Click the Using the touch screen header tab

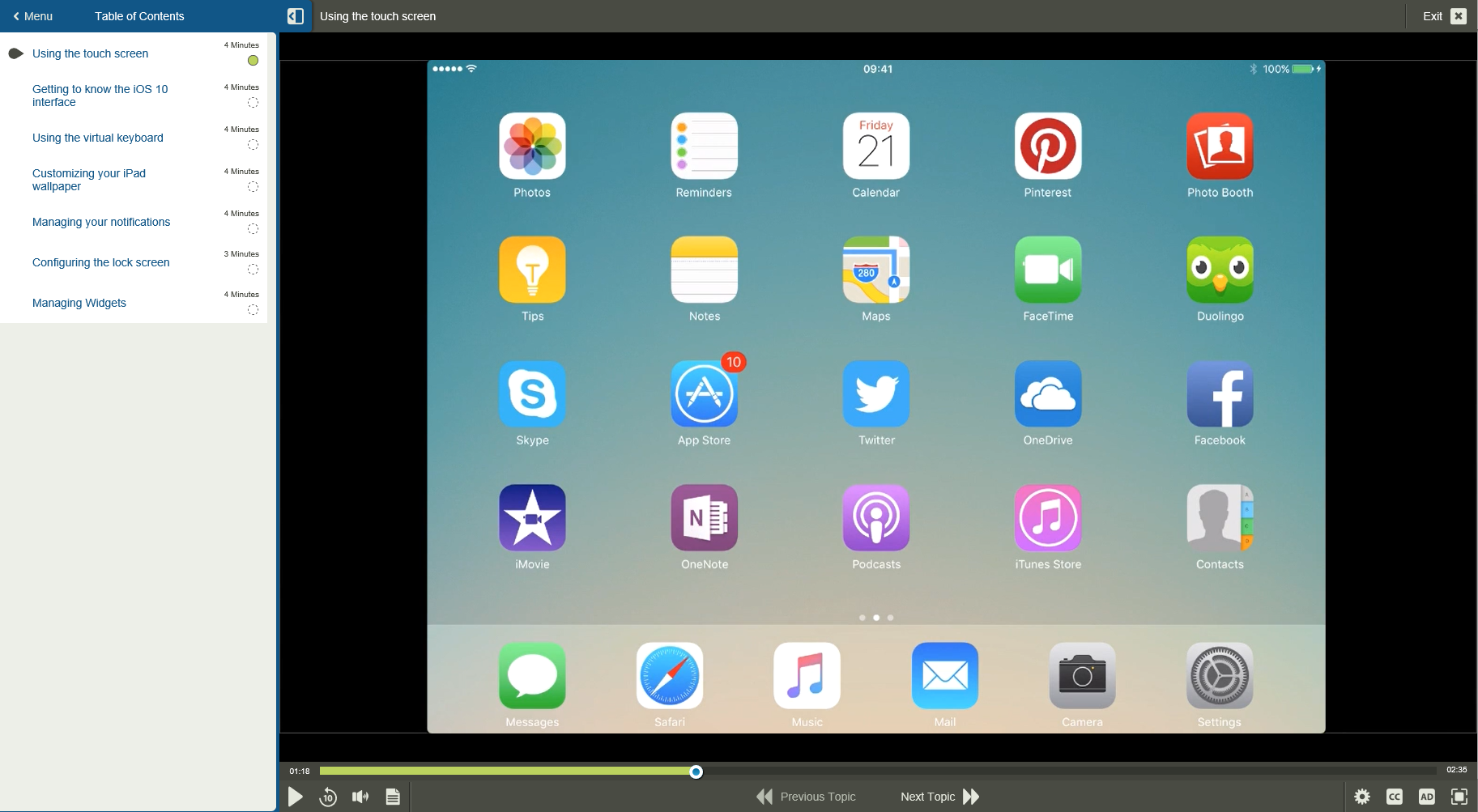377,16
